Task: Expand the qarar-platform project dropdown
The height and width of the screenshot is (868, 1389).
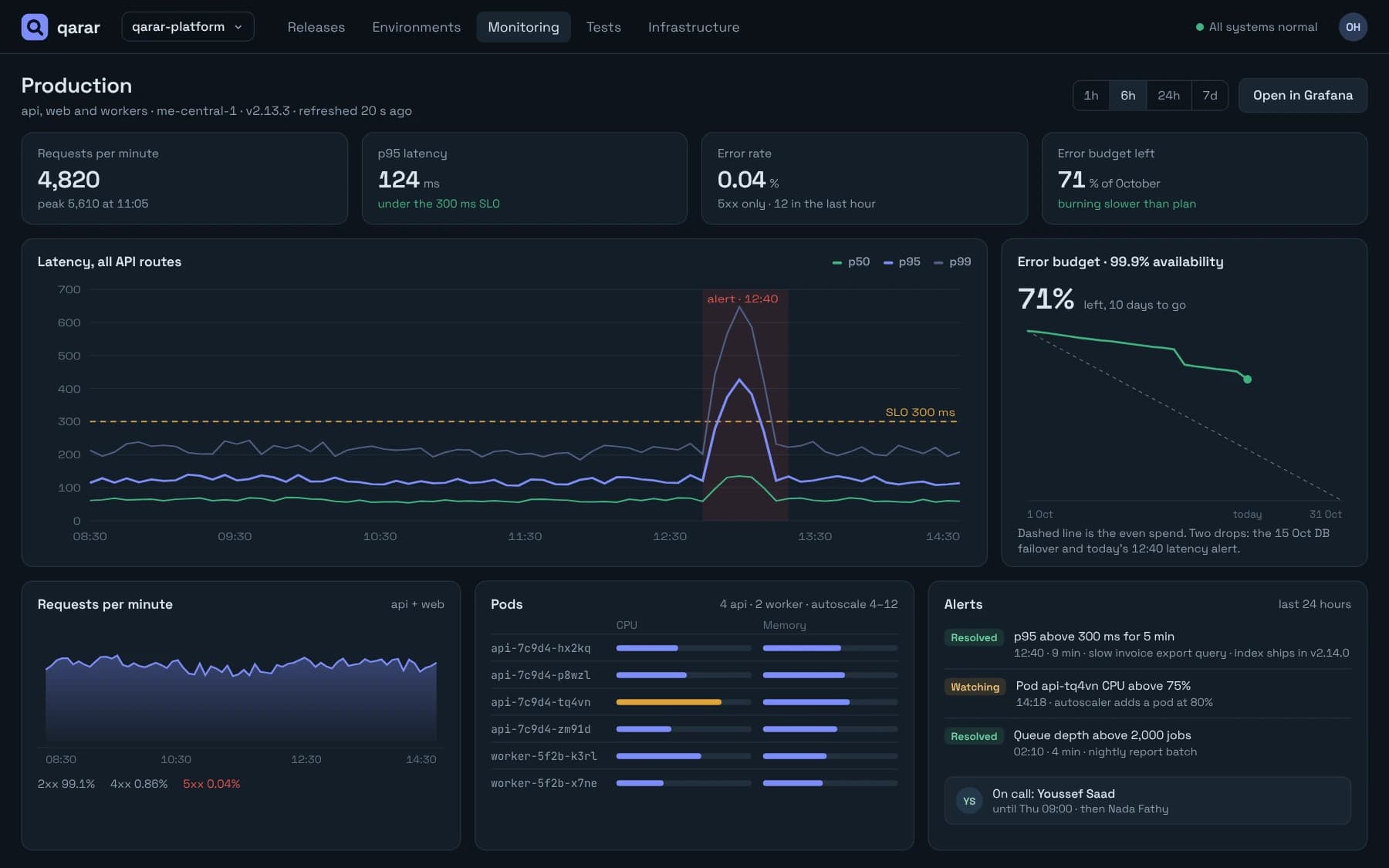Action: click(x=188, y=27)
